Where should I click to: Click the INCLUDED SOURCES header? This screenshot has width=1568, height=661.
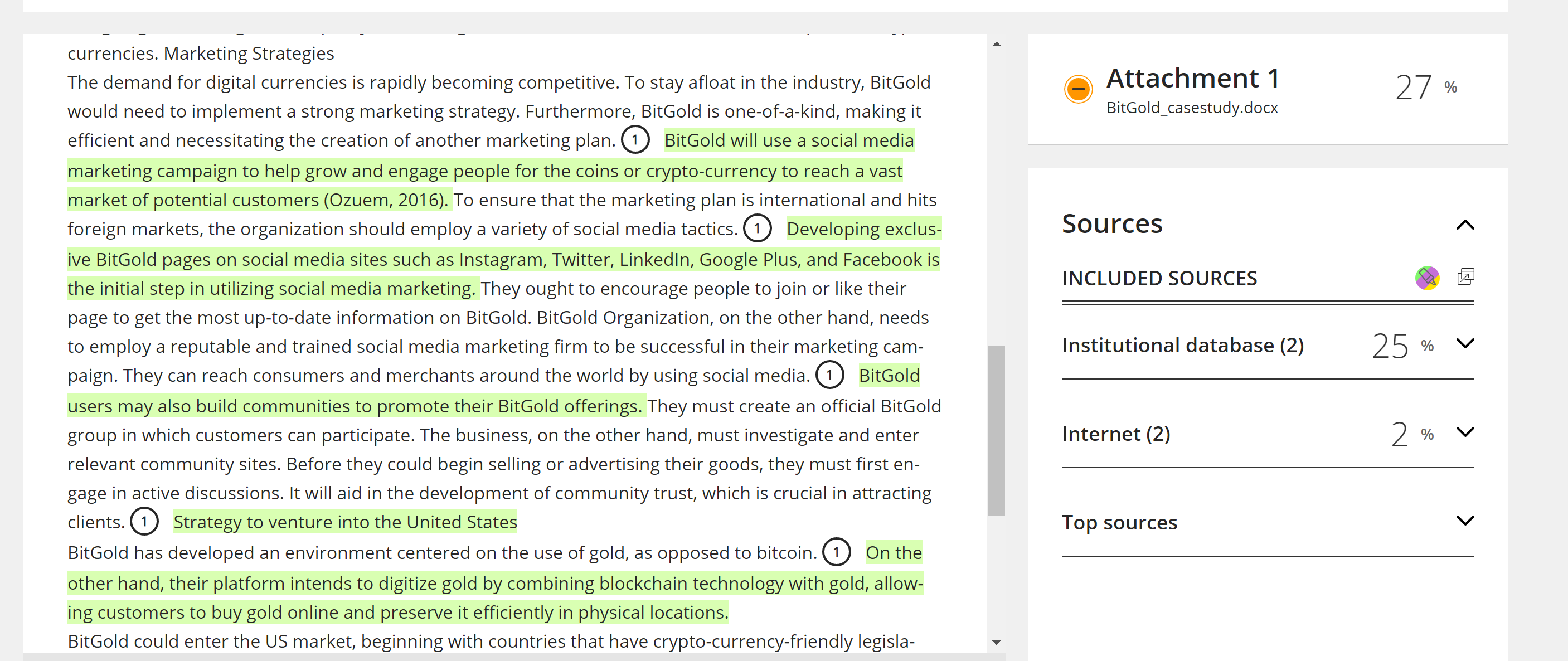[x=1159, y=278]
